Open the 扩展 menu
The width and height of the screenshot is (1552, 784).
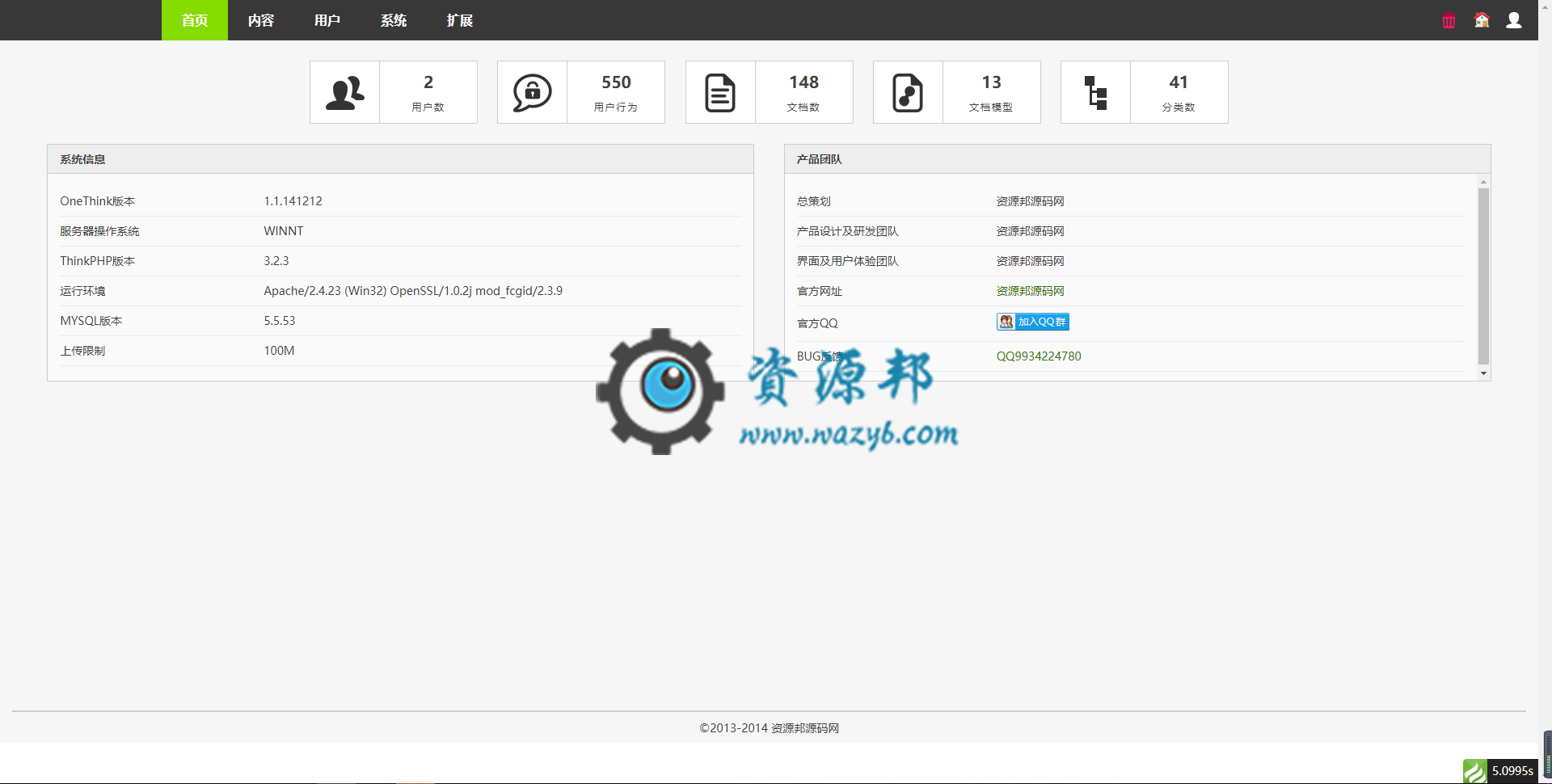[460, 20]
